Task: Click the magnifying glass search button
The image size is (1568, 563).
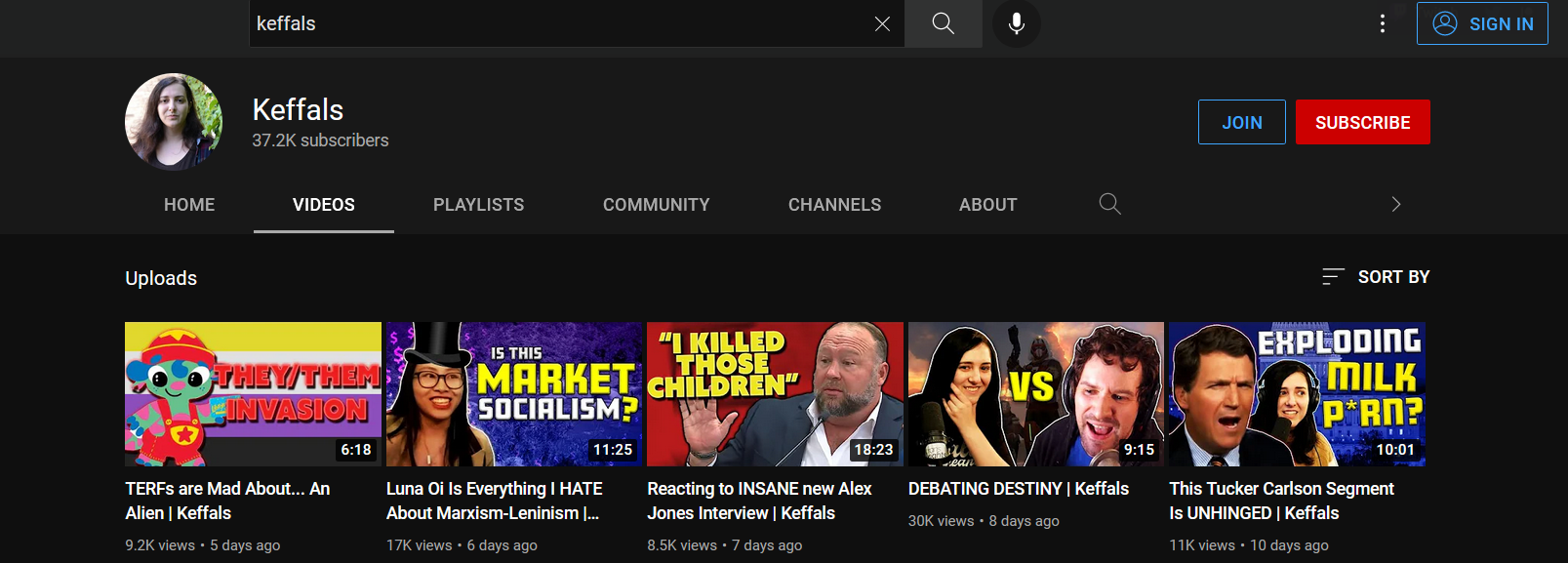Action: (x=943, y=24)
